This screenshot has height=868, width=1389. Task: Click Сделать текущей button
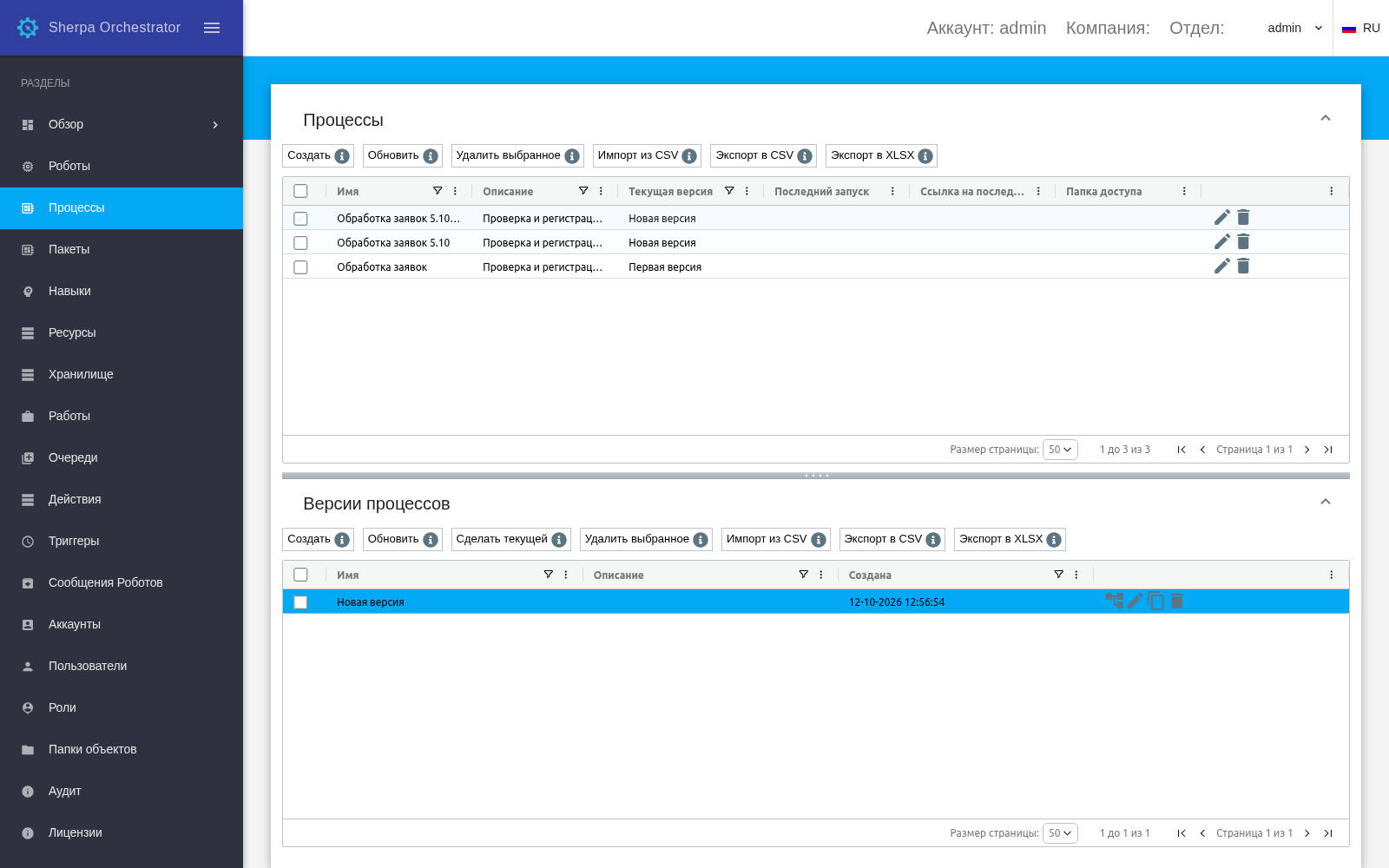[510, 539]
